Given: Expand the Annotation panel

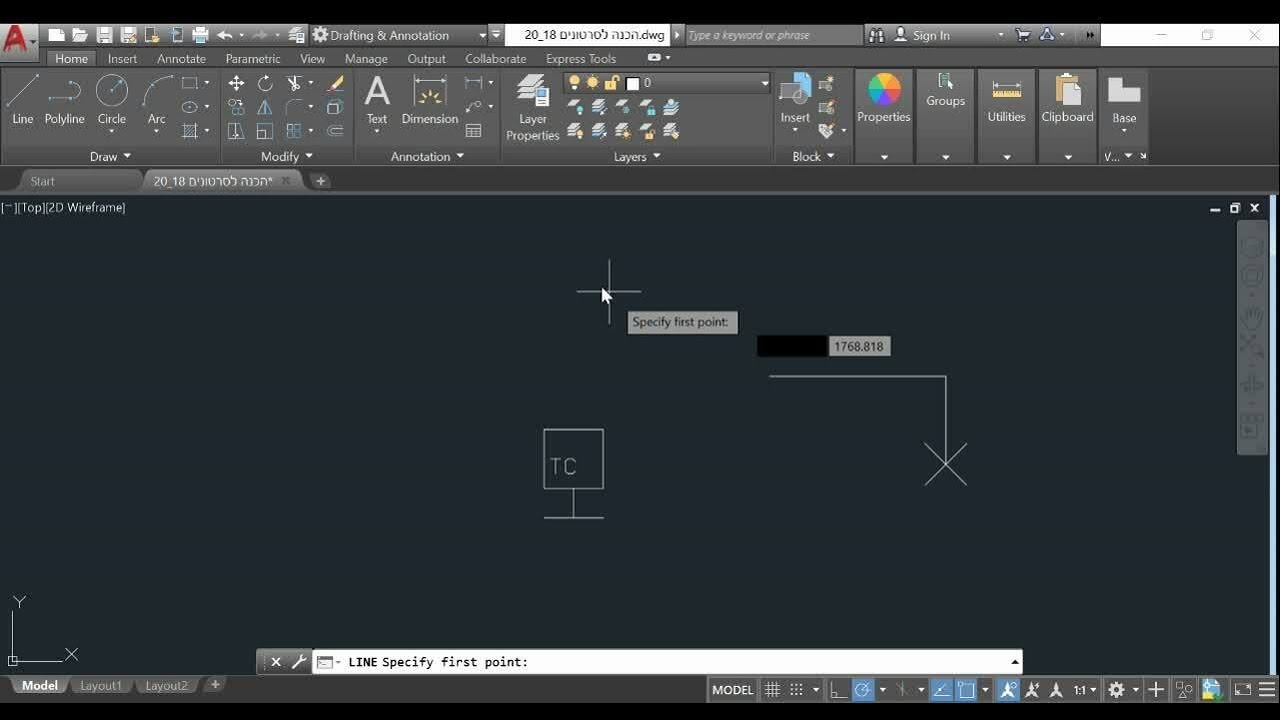Looking at the screenshot, I should pyautogui.click(x=427, y=156).
